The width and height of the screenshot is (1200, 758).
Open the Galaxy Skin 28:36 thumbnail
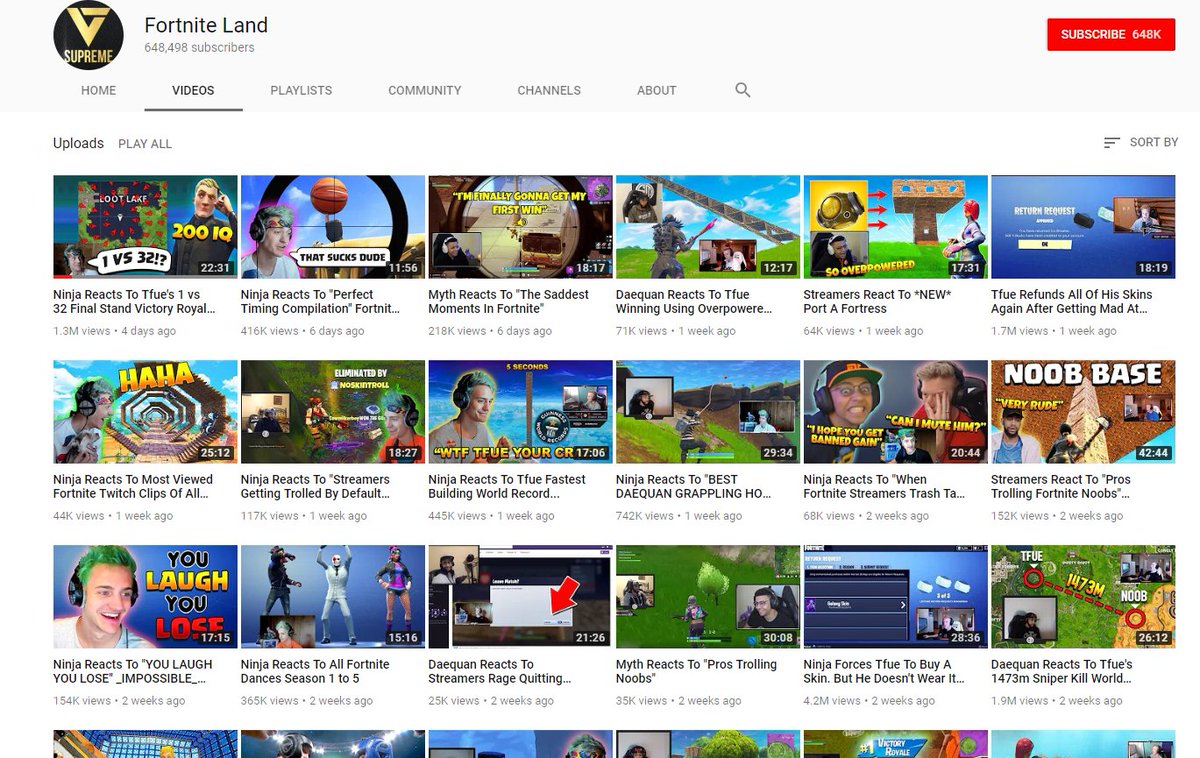(895, 597)
